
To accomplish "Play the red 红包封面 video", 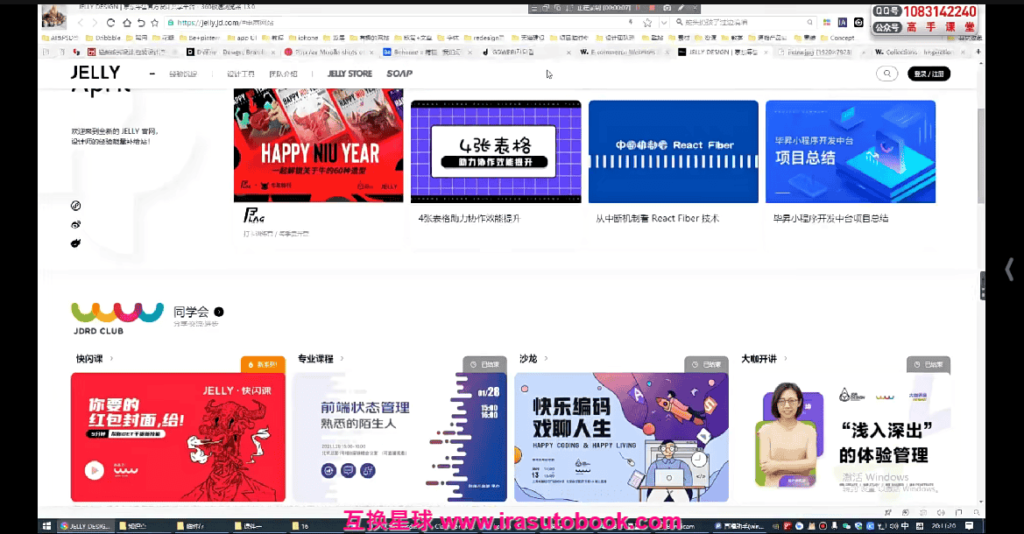I will click(x=94, y=470).
